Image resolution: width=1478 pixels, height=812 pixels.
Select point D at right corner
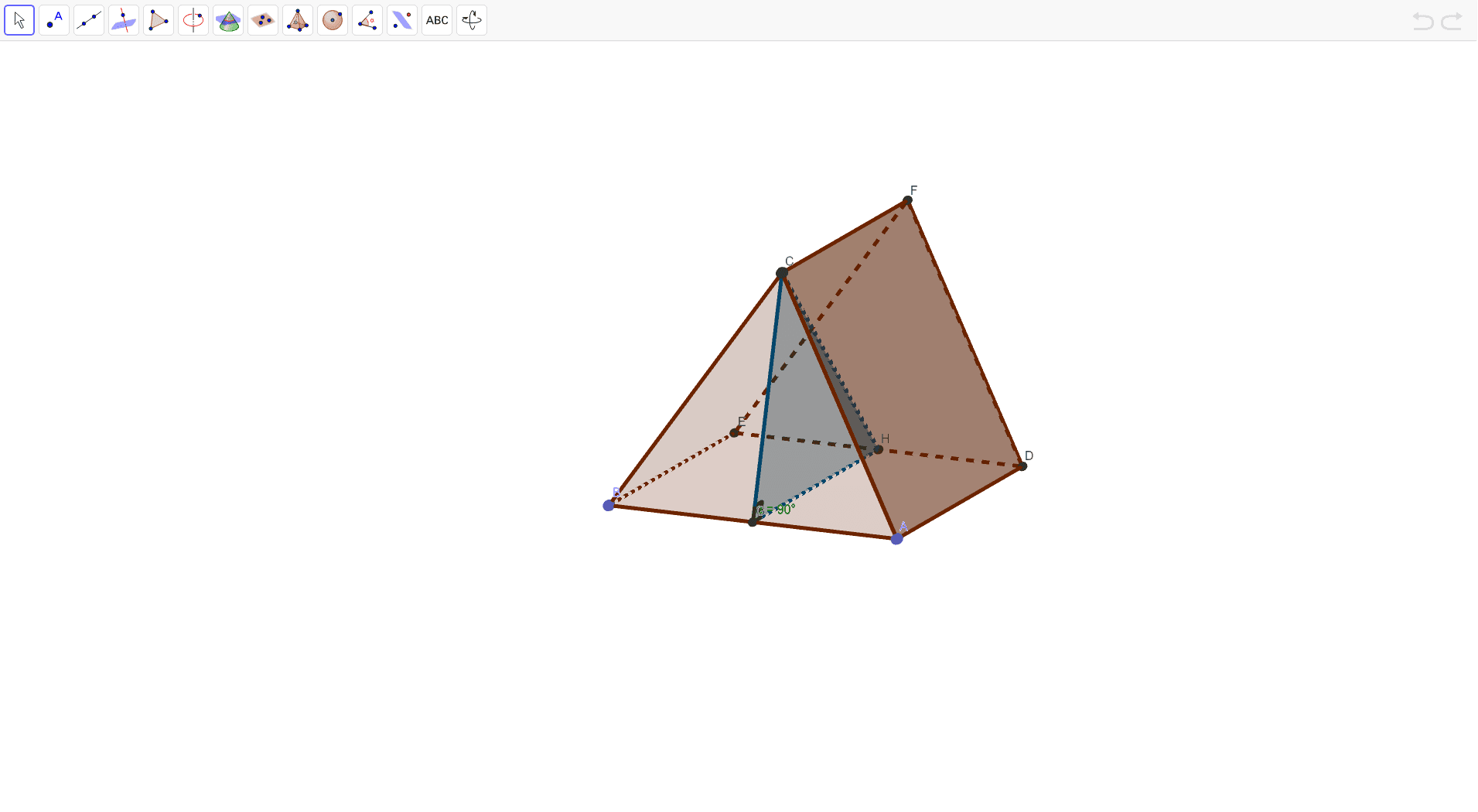pos(1022,466)
